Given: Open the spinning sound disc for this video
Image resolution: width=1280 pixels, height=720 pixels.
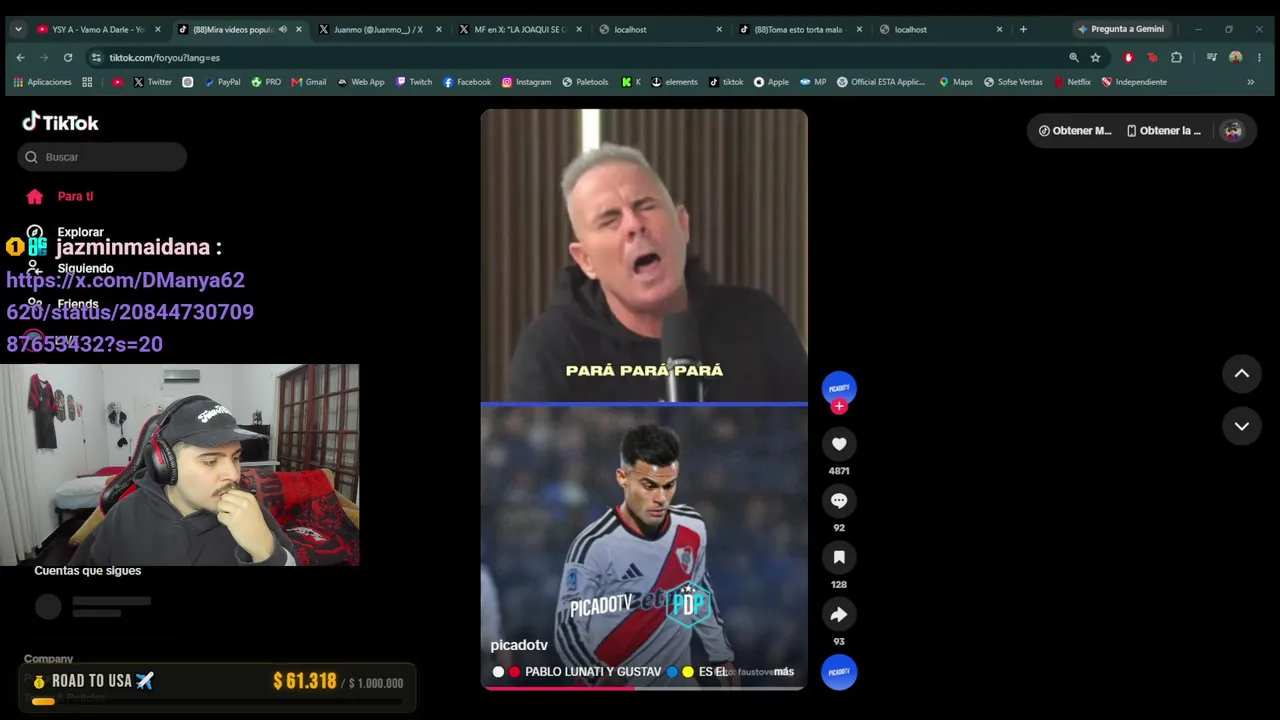Looking at the screenshot, I should (839, 672).
